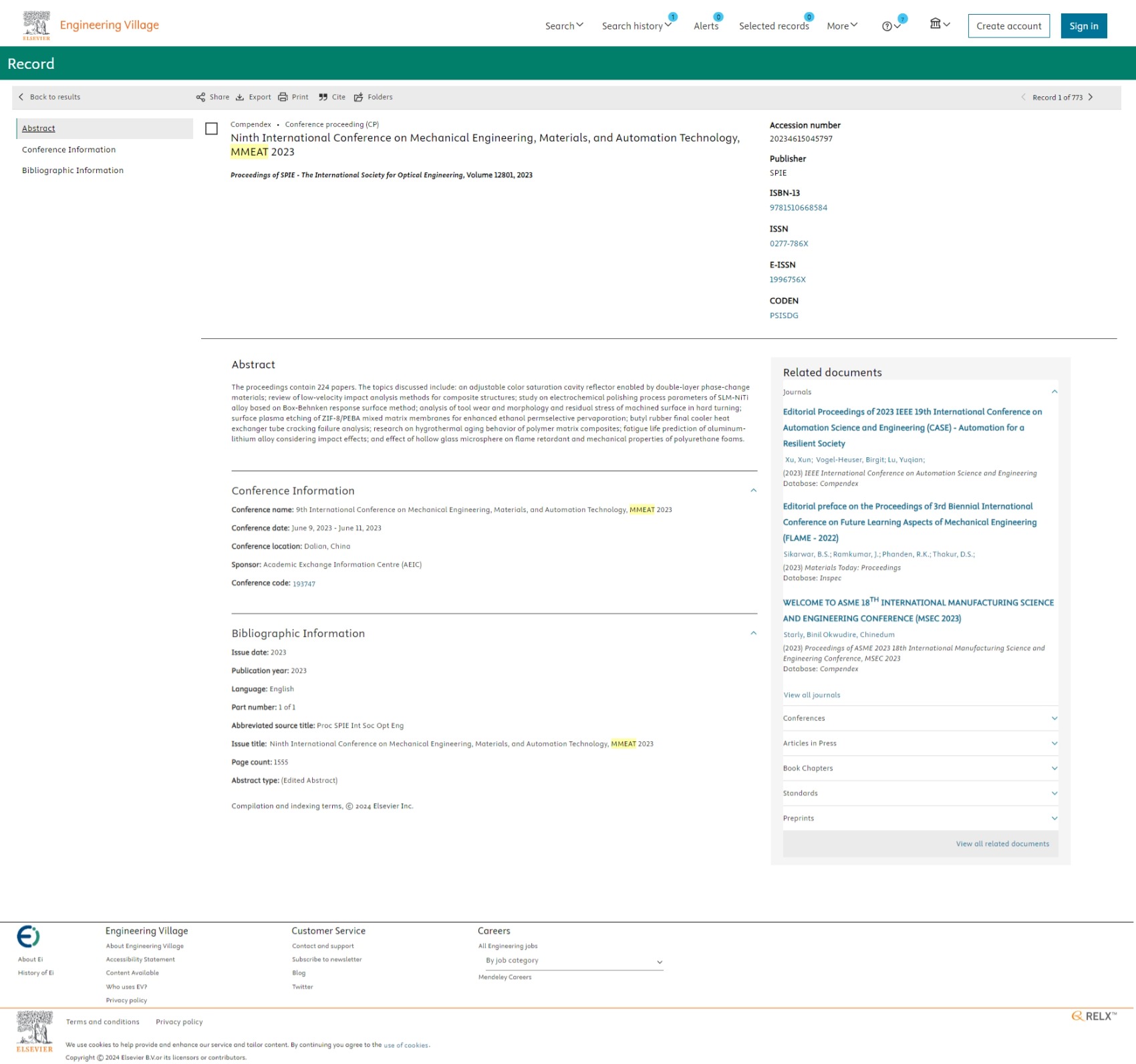1136x1064 pixels.
Task: Open ISBN-13 link 9781510668584
Action: tap(798, 208)
